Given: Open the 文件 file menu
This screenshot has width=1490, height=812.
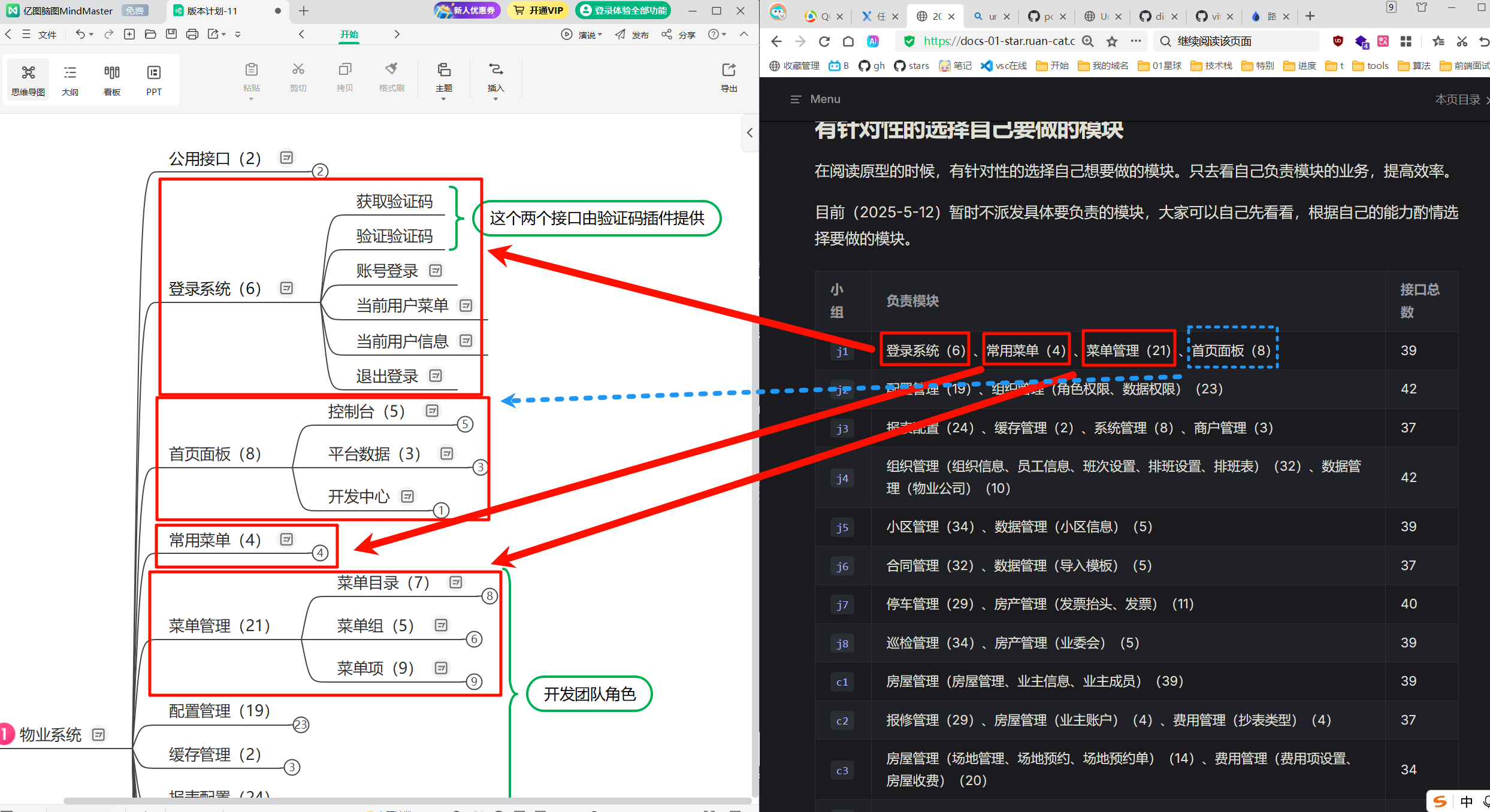Looking at the screenshot, I should (47, 35).
